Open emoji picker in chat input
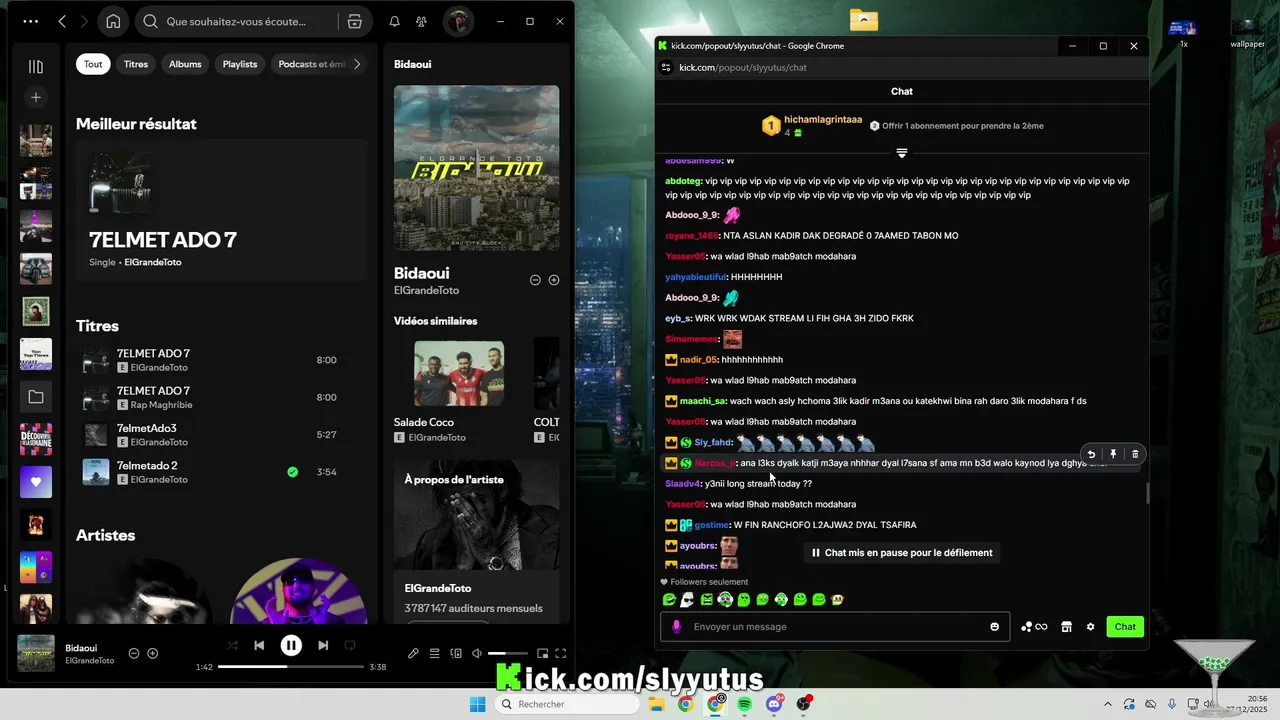This screenshot has width=1280, height=720. [994, 627]
